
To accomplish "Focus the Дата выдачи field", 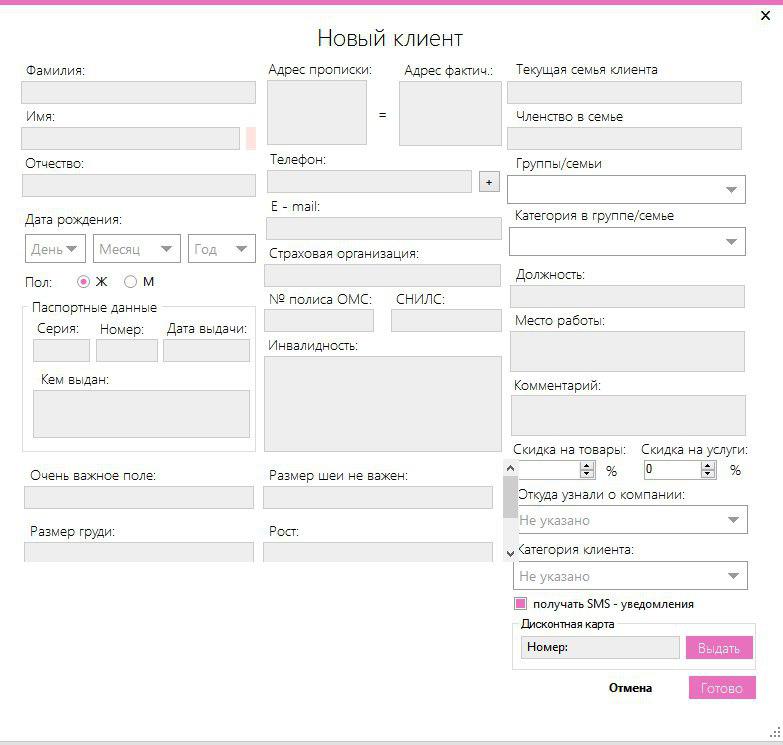I will (206, 351).
